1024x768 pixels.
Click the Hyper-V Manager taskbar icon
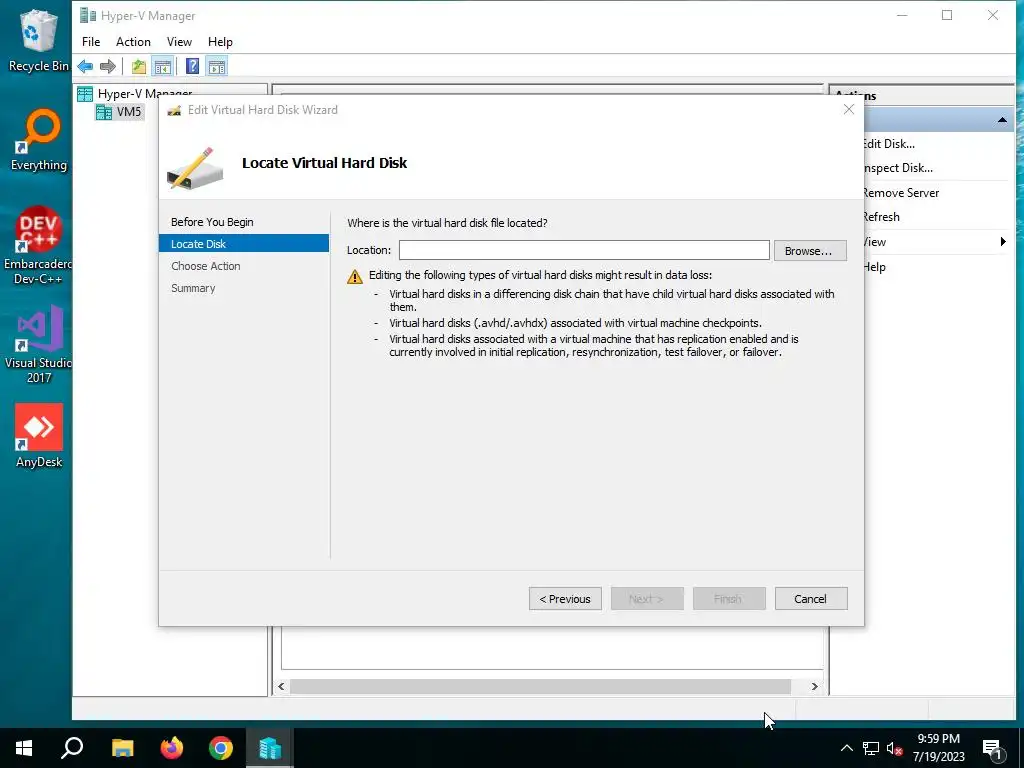pyautogui.click(x=270, y=748)
